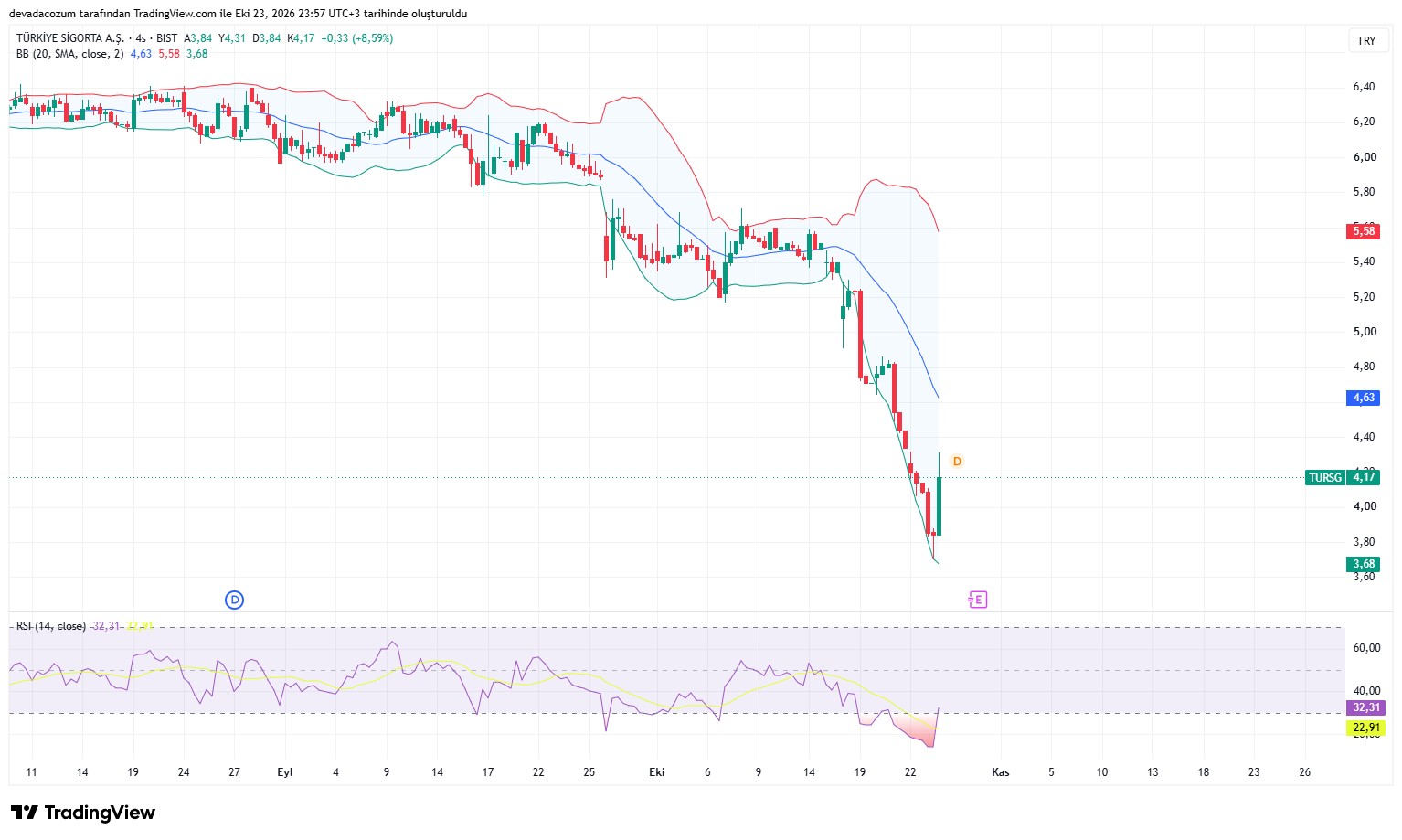This screenshot has width=1402, height=840.
Task: Click the orange D marker beside the last candle
Action: click(x=957, y=462)
